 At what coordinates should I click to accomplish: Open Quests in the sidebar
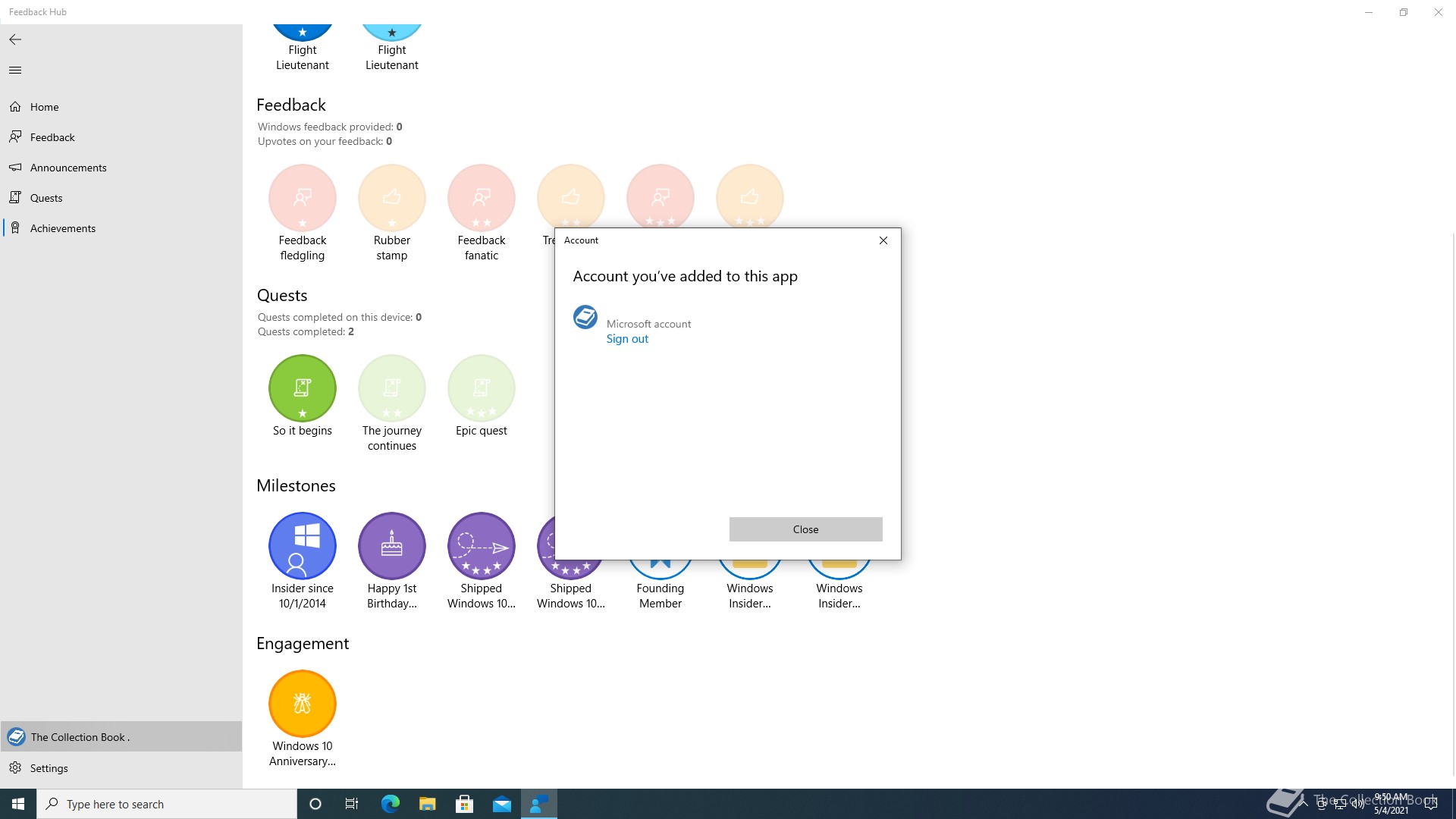(x=121, y=198)
